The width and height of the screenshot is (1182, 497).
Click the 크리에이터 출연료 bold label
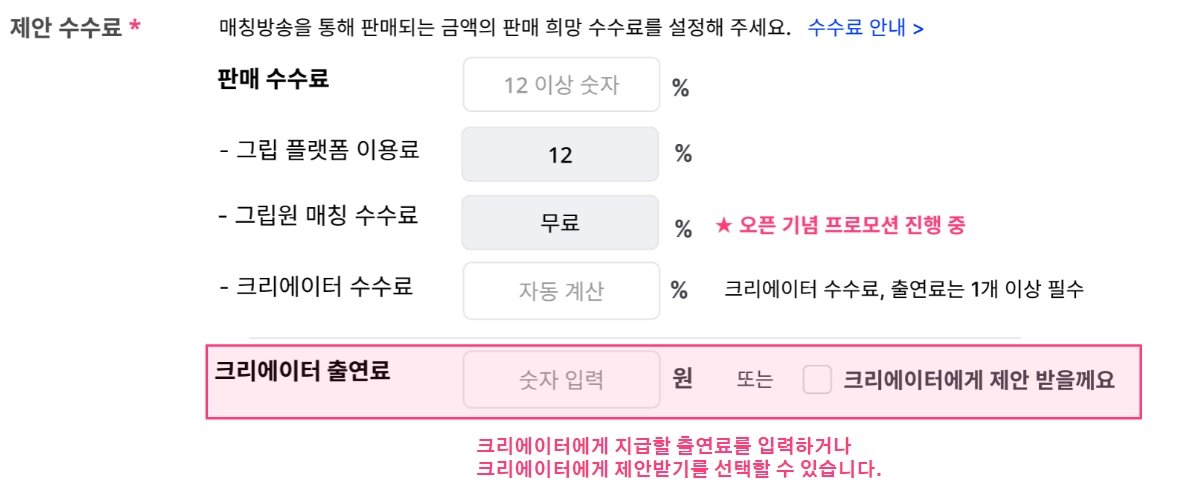click(x=302, y=370)
